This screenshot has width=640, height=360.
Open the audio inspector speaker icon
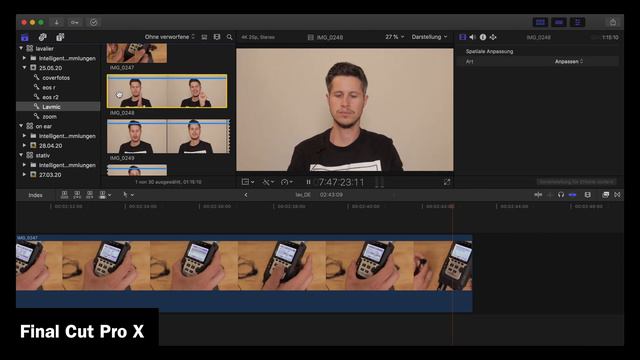point(473,37)
